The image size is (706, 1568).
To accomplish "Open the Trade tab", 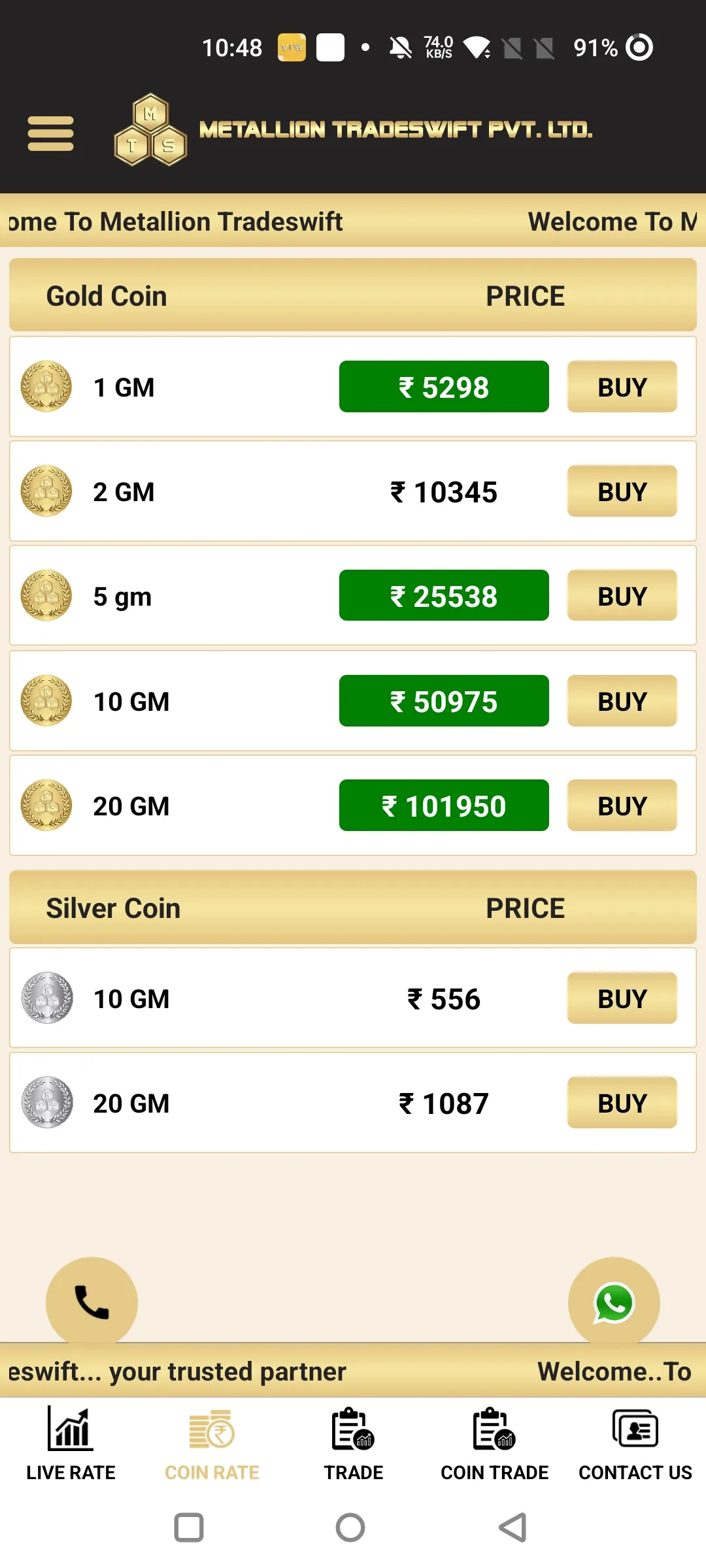I will point(353,1445).
